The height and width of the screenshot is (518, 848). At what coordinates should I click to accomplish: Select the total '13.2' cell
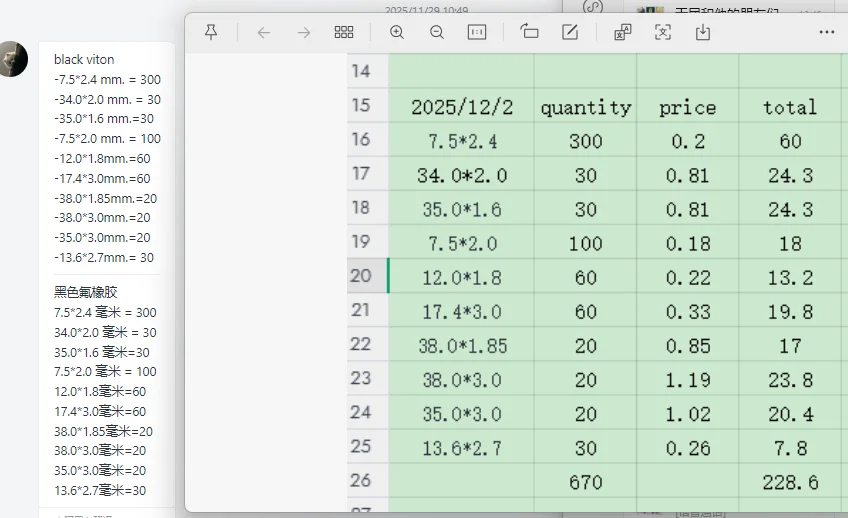pos(790,276)
